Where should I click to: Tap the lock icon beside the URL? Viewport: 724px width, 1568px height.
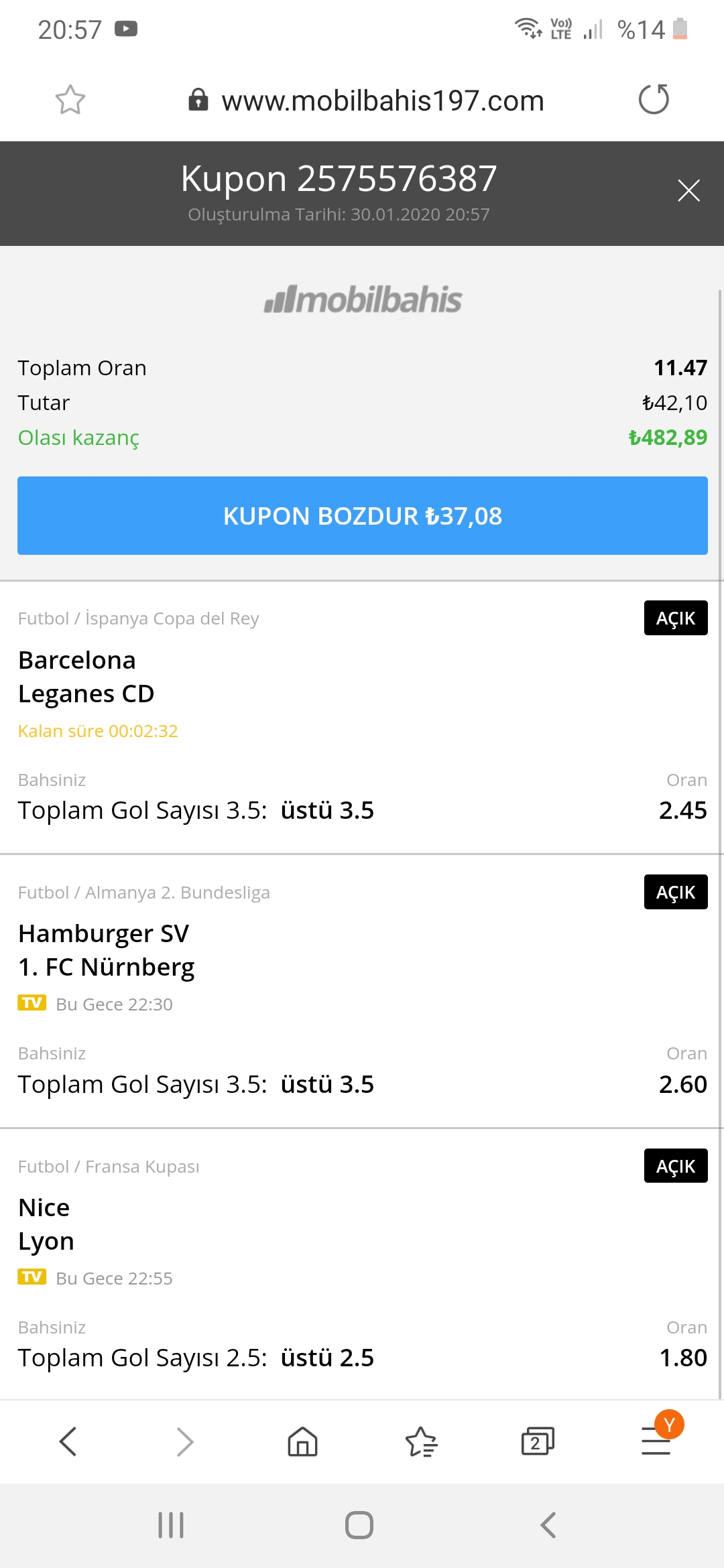point(198,99)
